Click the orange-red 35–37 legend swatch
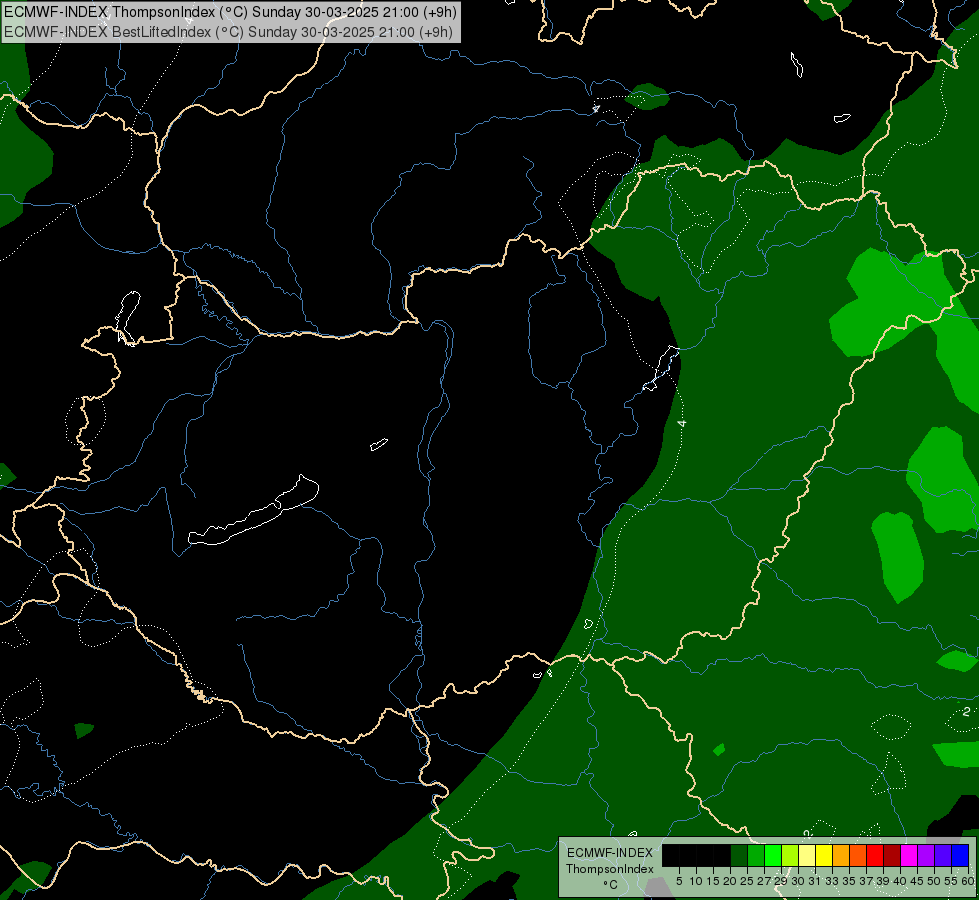This screenshot has width=979, height=900. tap(858, 855)
